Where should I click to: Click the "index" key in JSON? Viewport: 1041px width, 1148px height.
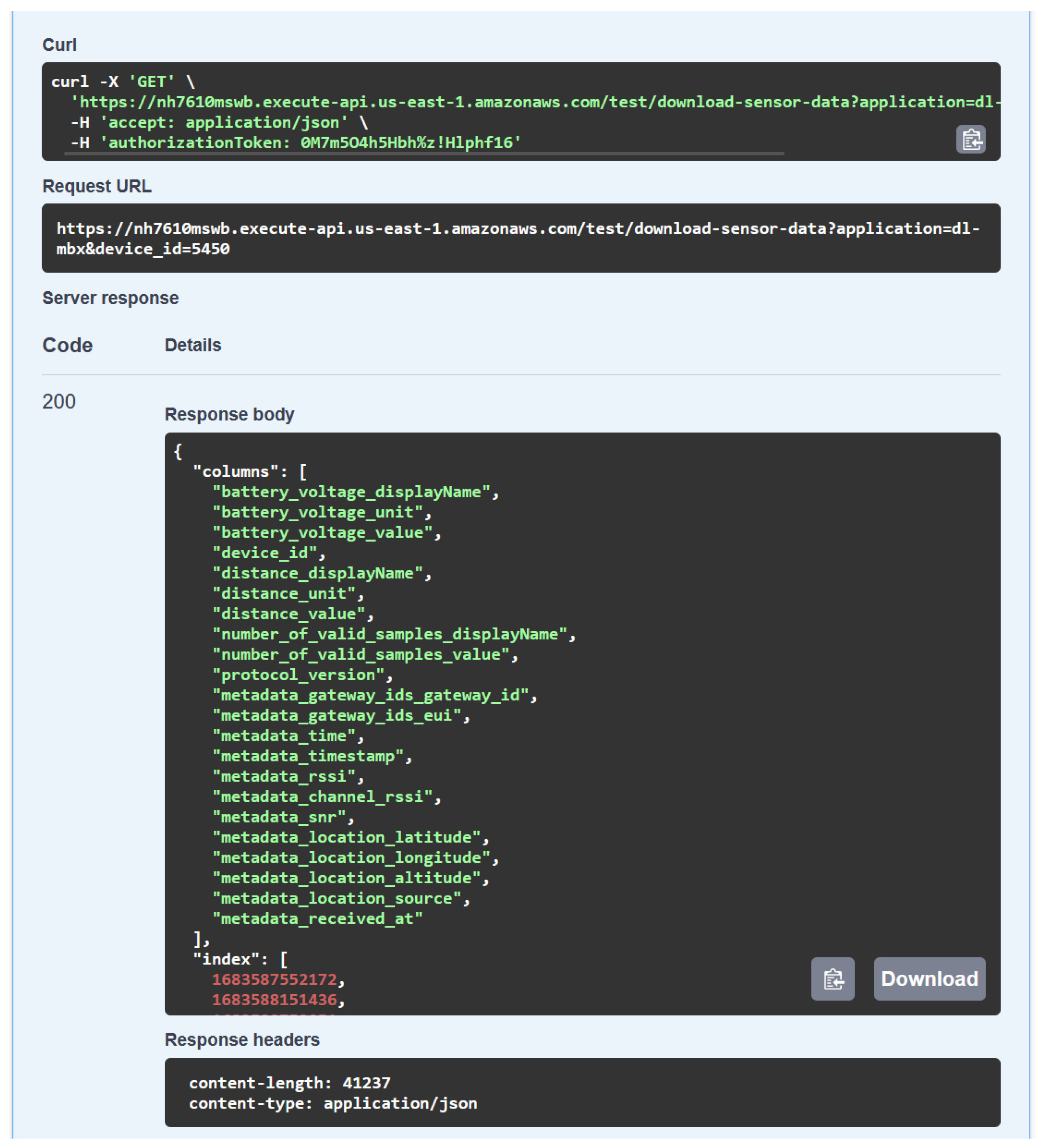tap(226, 959)
